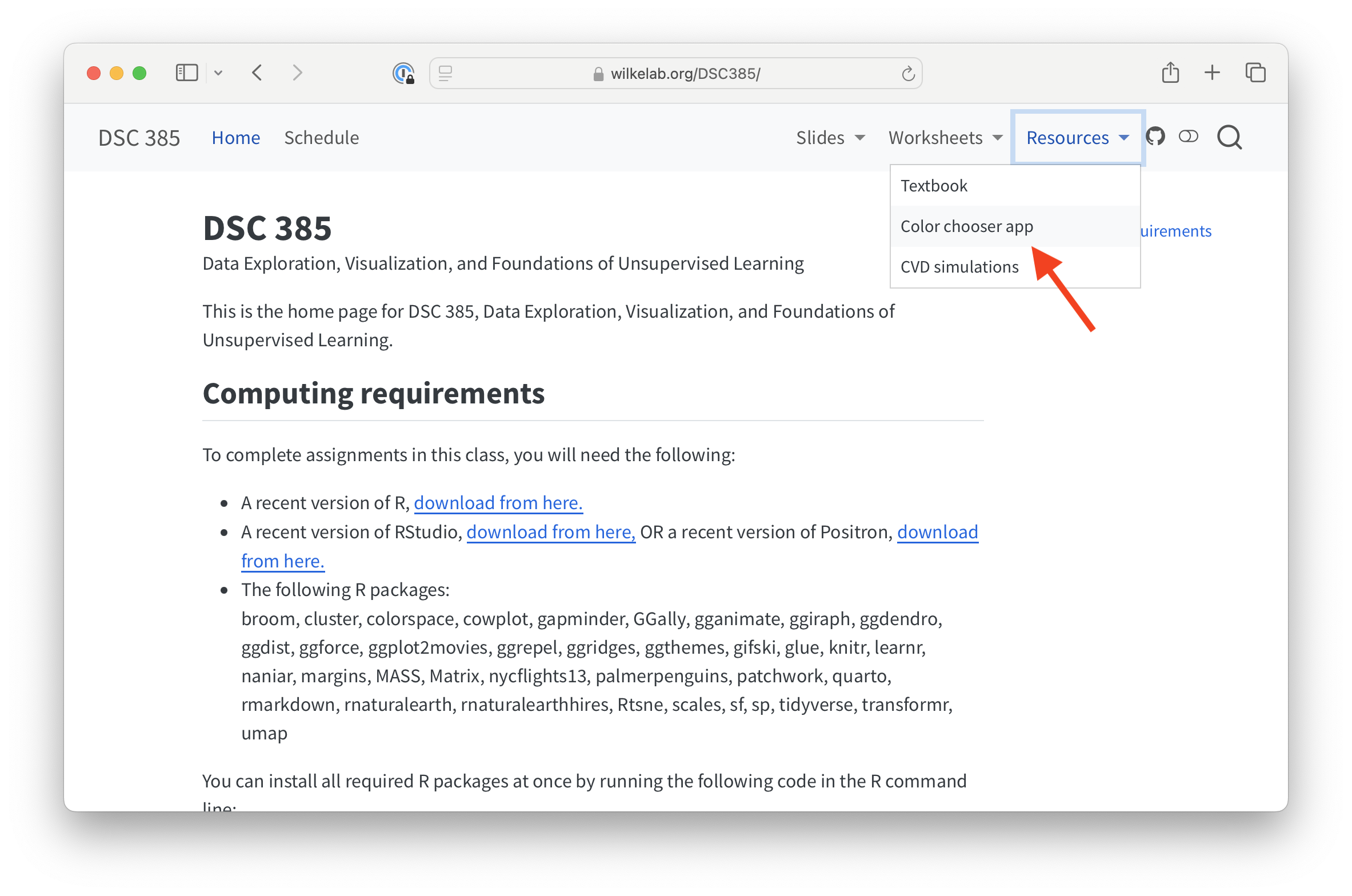Reload the page with refresh icon

[x=907, y=74]
